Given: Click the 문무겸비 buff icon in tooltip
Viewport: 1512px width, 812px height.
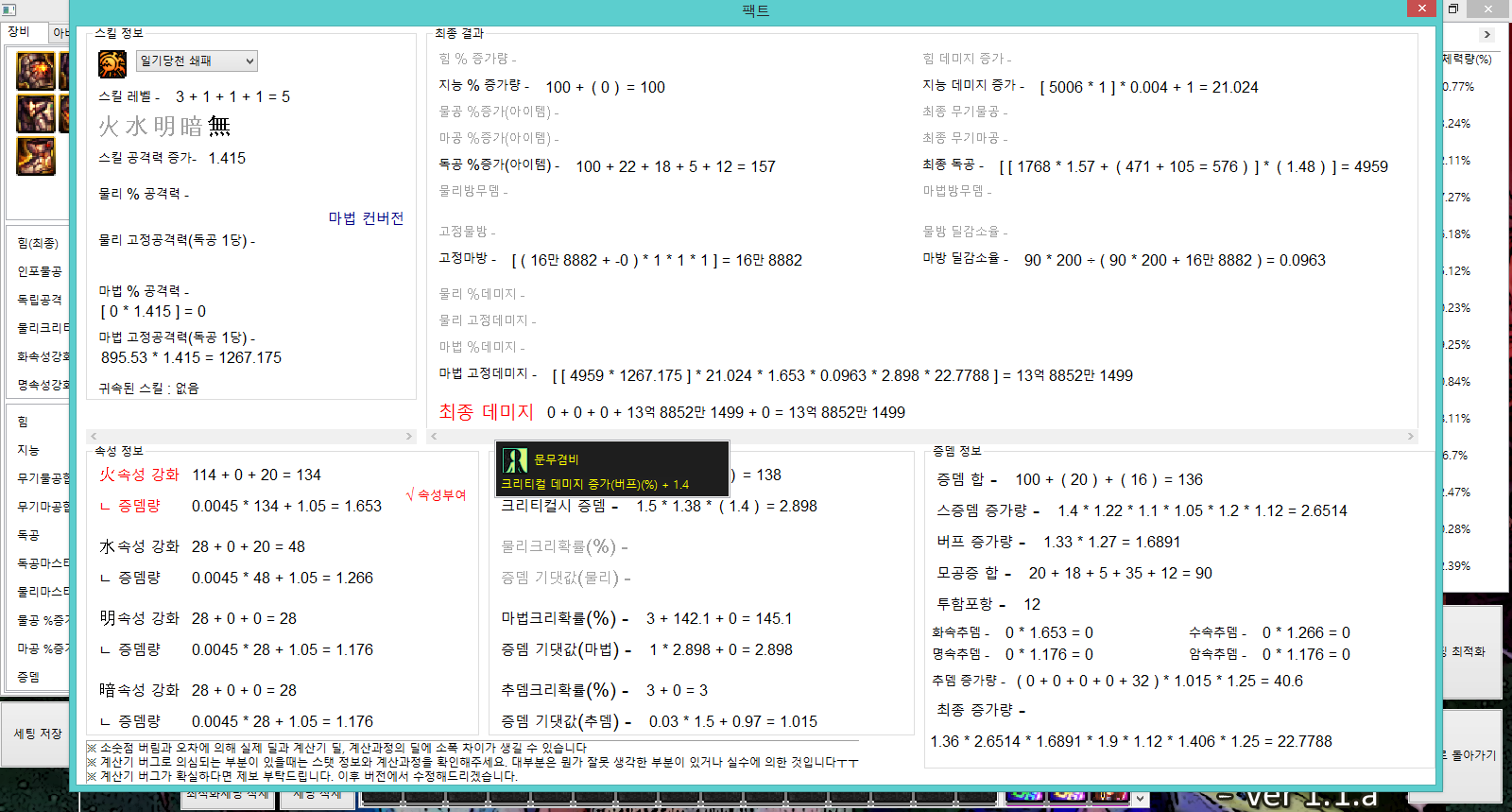Looking at the screenshot, I should coord(514,460).
